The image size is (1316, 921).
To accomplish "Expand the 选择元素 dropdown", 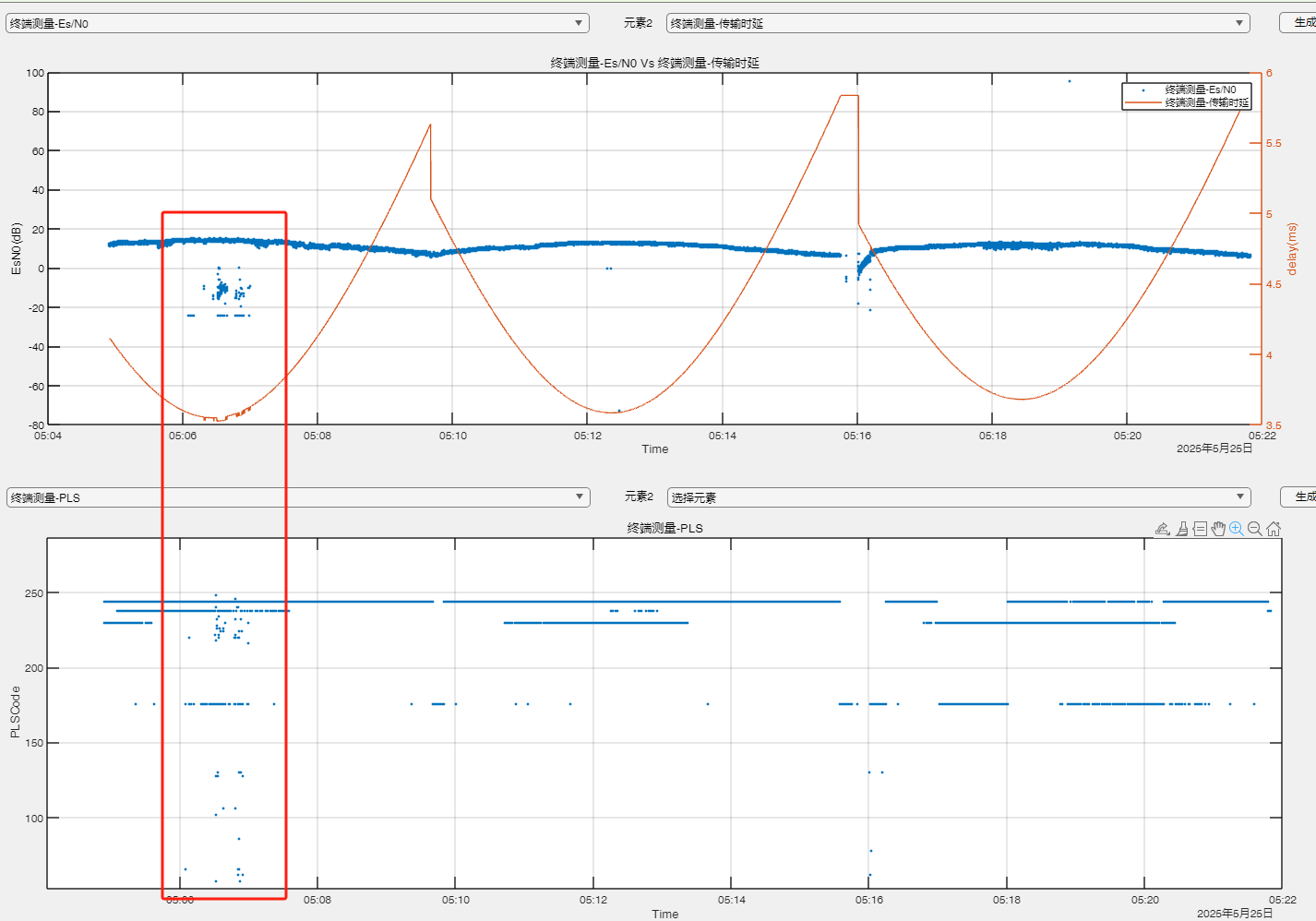I will [x=959, y=497].
